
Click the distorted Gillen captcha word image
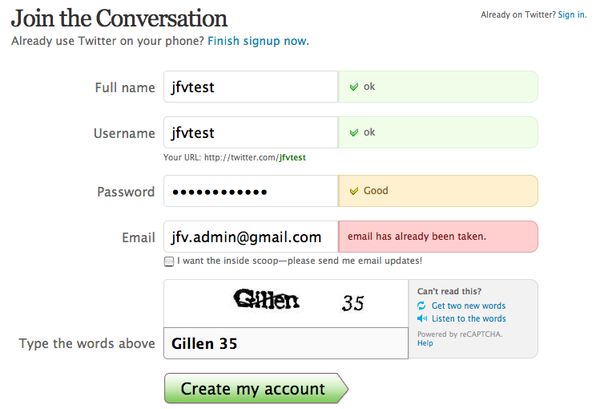[x=266, y=300]
